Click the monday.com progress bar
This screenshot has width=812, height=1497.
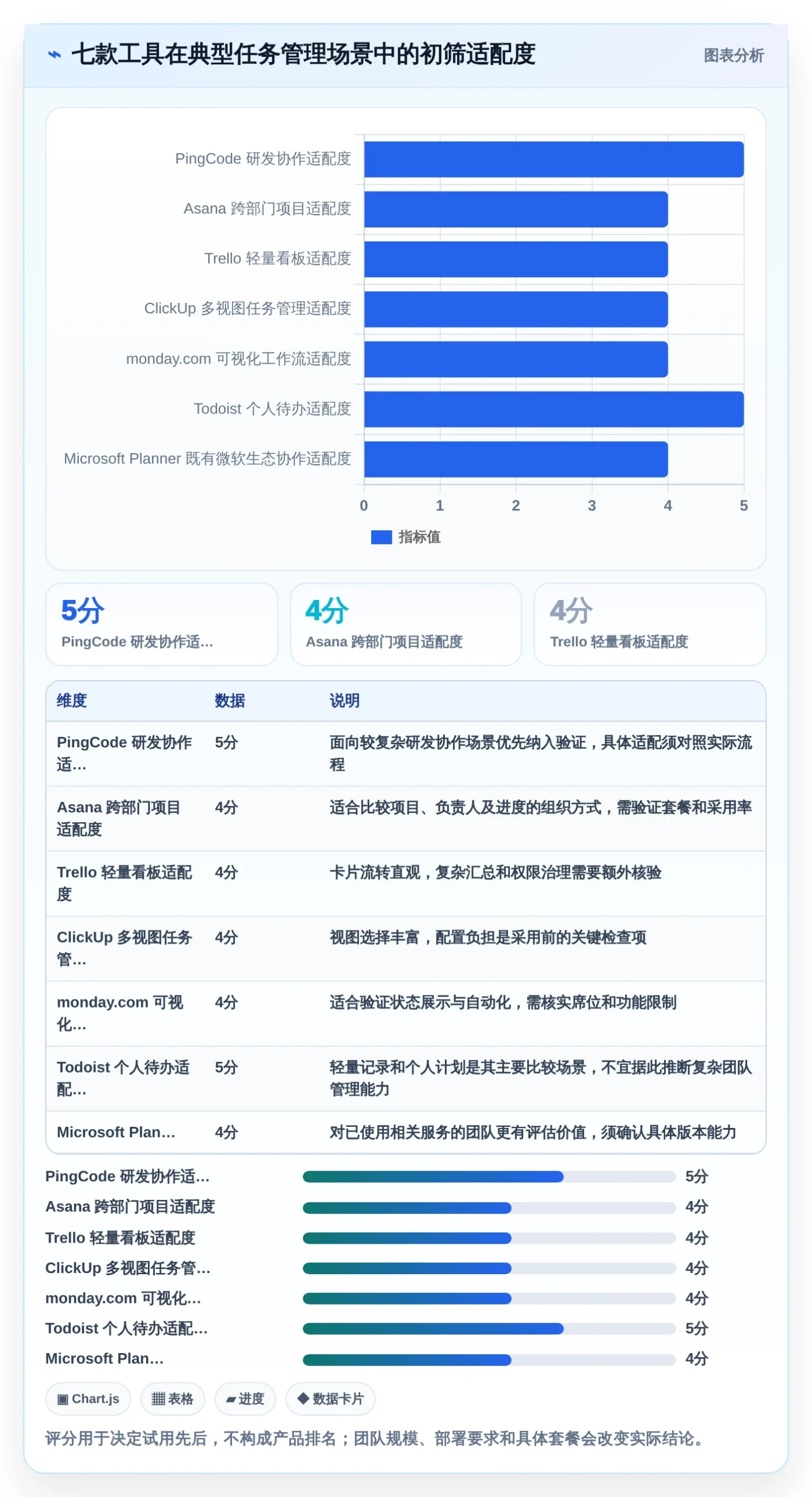[x=489, y=1299]
